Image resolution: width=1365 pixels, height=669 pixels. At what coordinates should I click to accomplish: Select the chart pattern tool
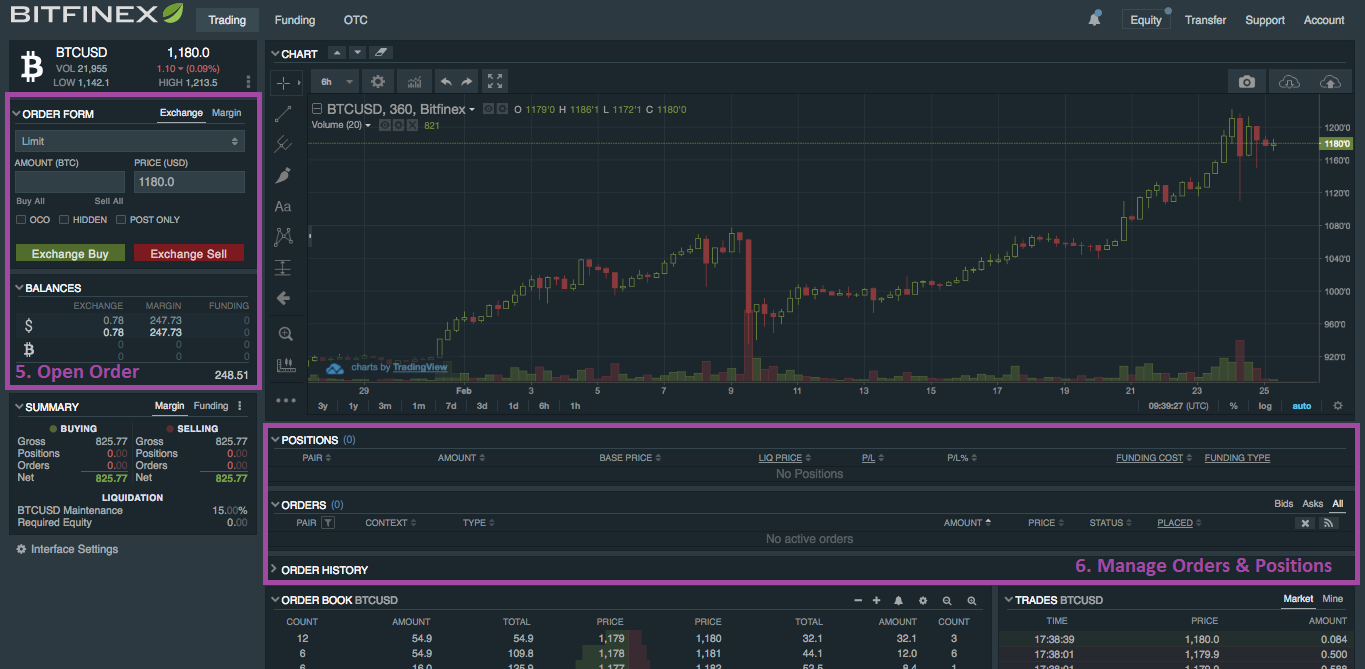point(284,237)
